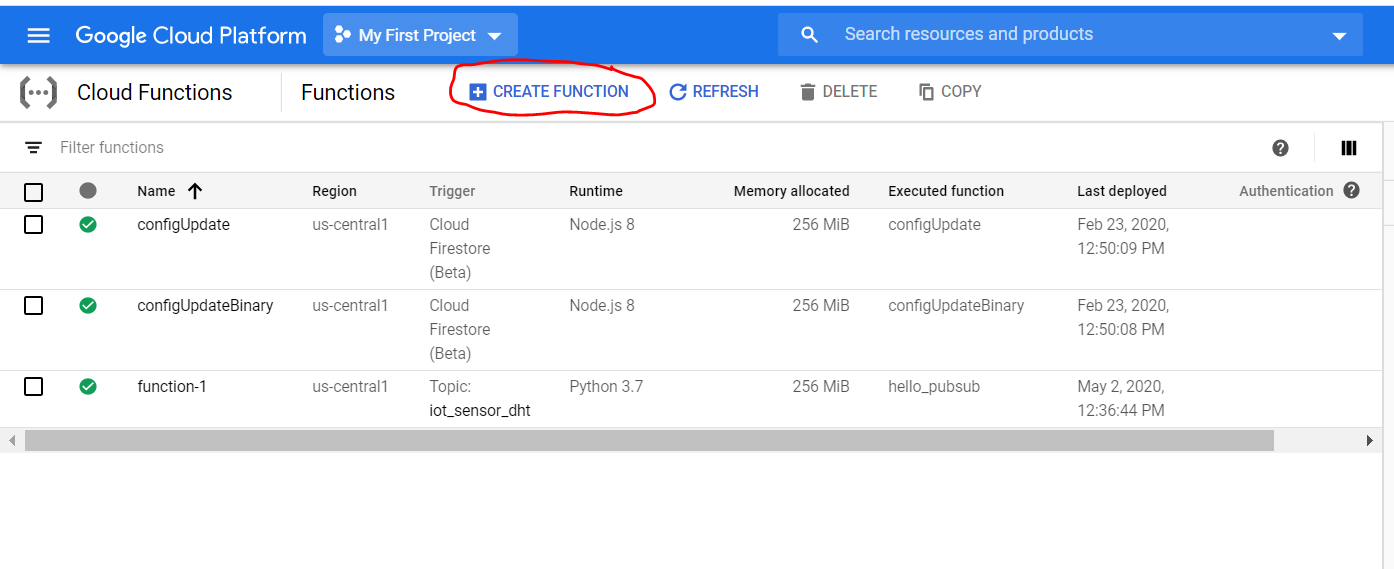The height and width of the screenshot is (569, 1394).
Task: Click the hello_pubsub executed function cell
Action: (x=932, y=386)
